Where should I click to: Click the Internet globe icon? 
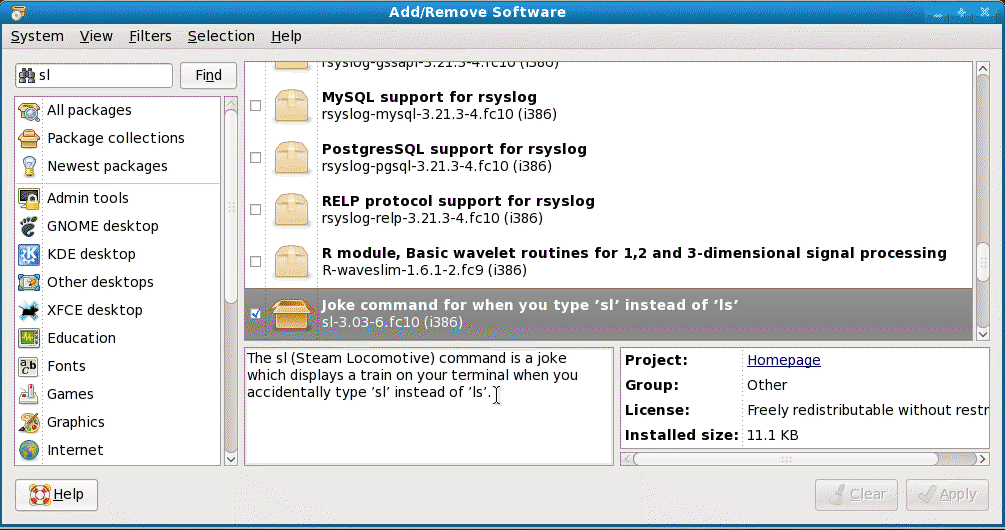(x=29, y=450)
